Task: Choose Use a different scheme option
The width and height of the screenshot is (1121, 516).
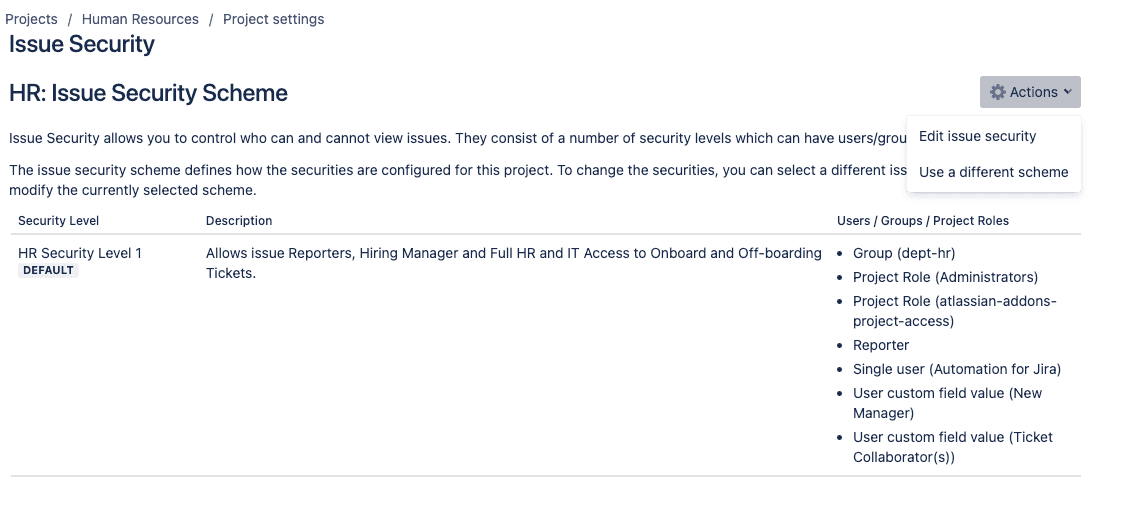Action: point(994,172)
